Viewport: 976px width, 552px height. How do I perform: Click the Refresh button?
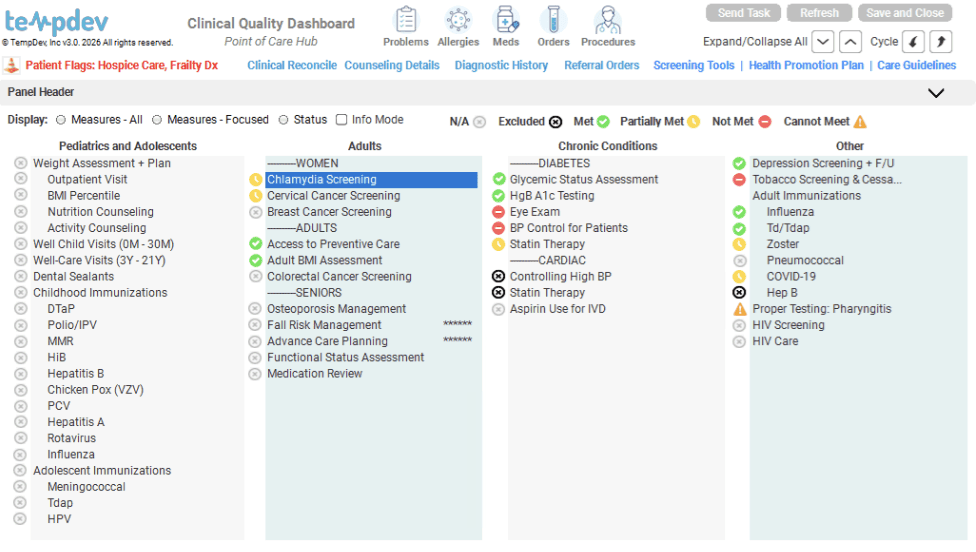click(819, 13)
